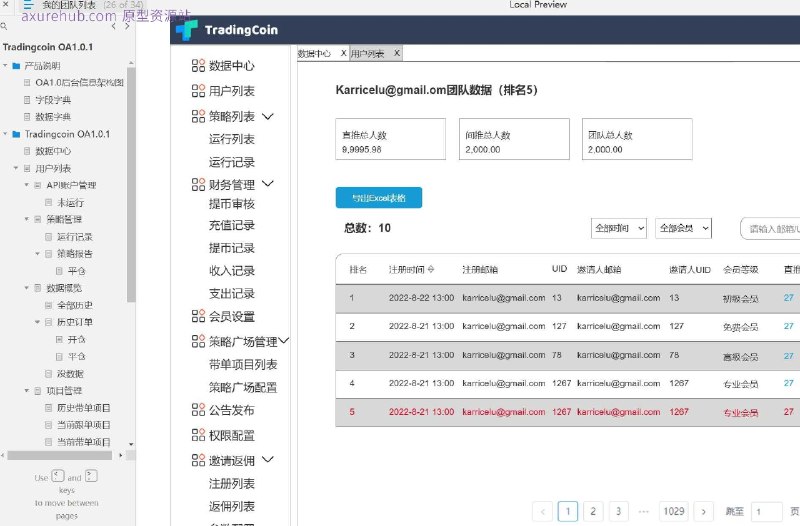Click the 用户列表 grid icon in menu
The image size is (800, 526).
pyautogui.click(x=198, y=91)
